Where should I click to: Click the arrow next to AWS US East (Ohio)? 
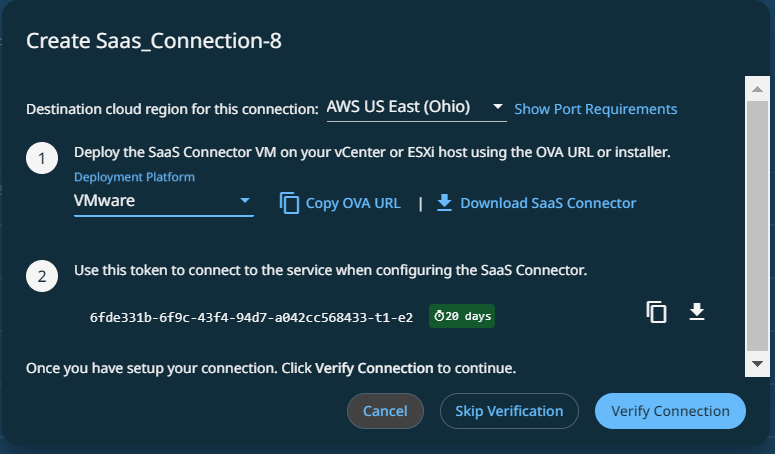497,107
